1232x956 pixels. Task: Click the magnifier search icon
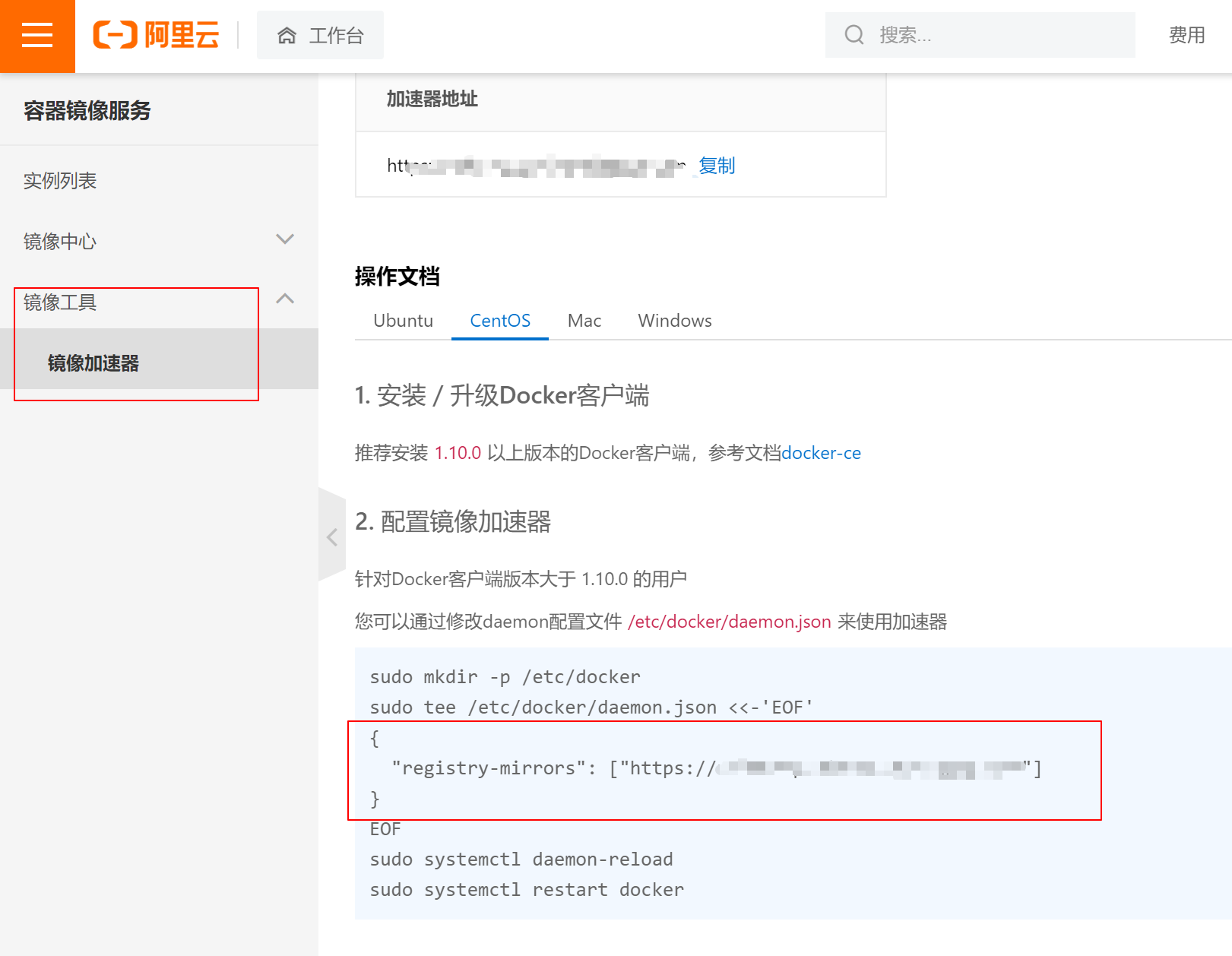tap(854, 35)
